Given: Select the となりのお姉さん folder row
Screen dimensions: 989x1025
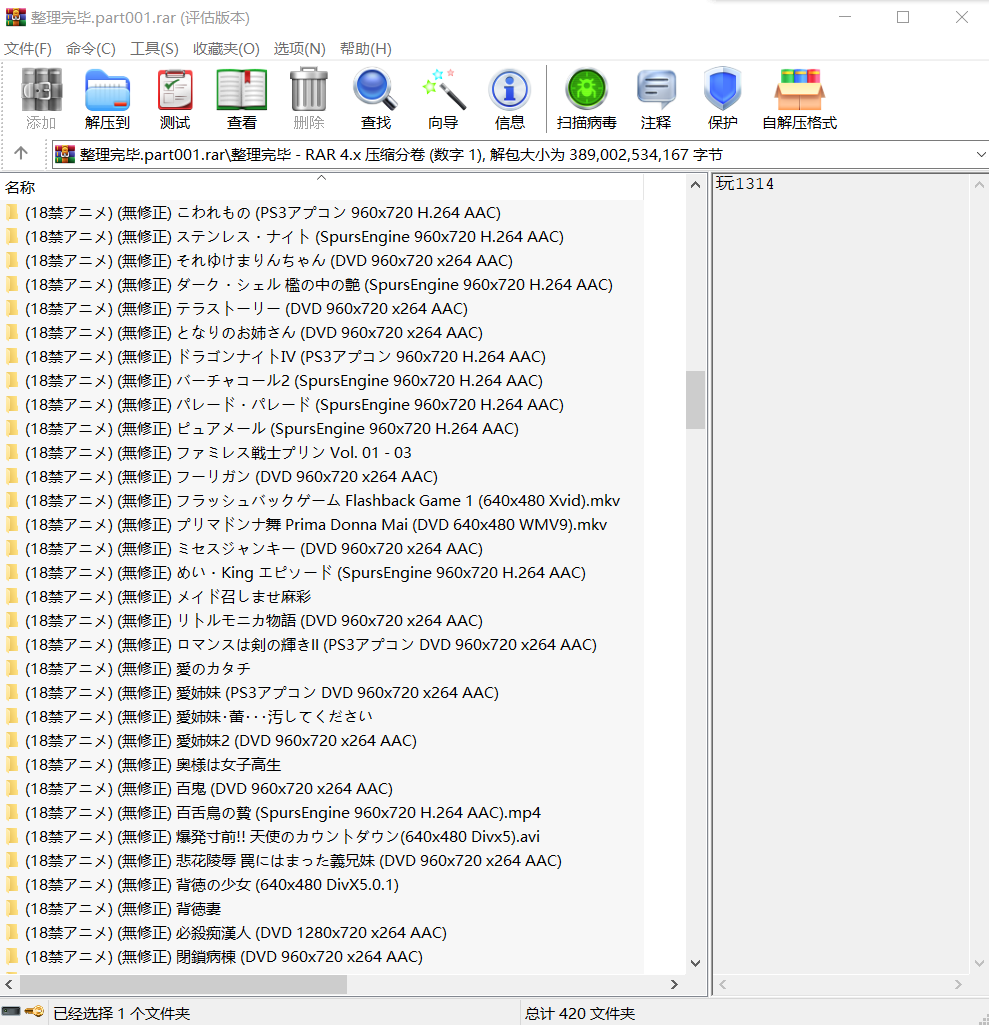Looking at the screenshot, I should (322, 333).
